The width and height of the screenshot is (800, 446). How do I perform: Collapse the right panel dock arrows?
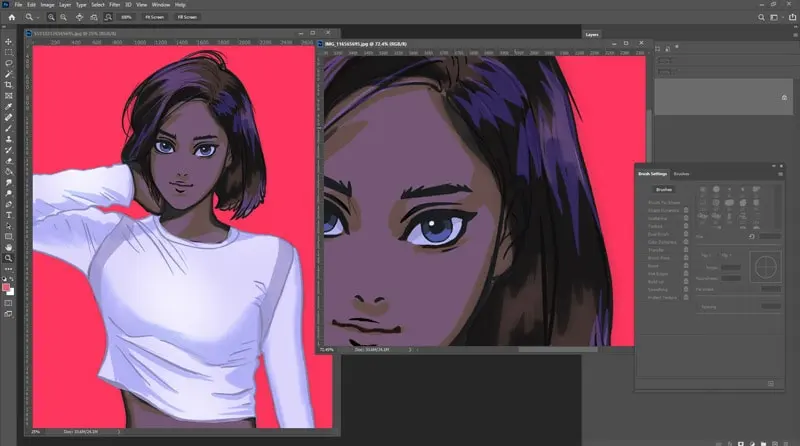pyautogui.click(x=796, y=28)
